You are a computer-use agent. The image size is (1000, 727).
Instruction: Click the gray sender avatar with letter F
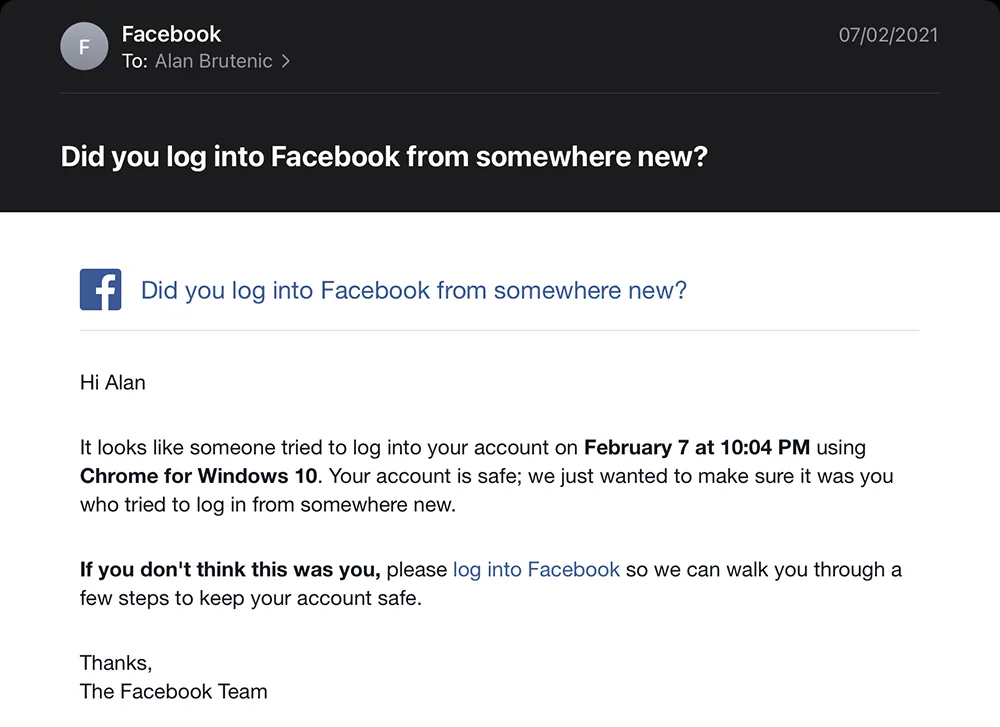coord(84,46)
